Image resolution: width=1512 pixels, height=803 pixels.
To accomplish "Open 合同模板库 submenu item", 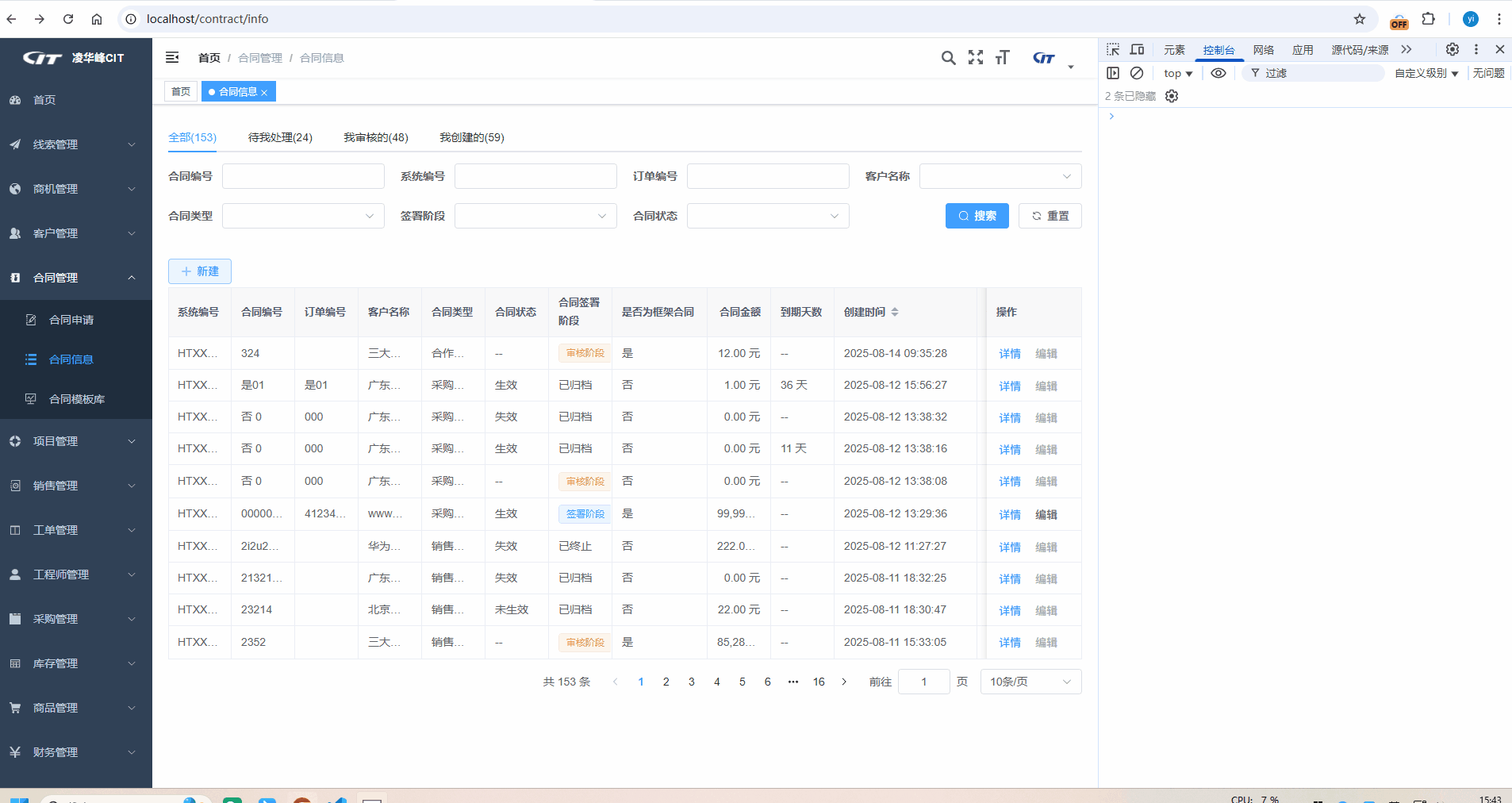I will click(x=76, y=399).
